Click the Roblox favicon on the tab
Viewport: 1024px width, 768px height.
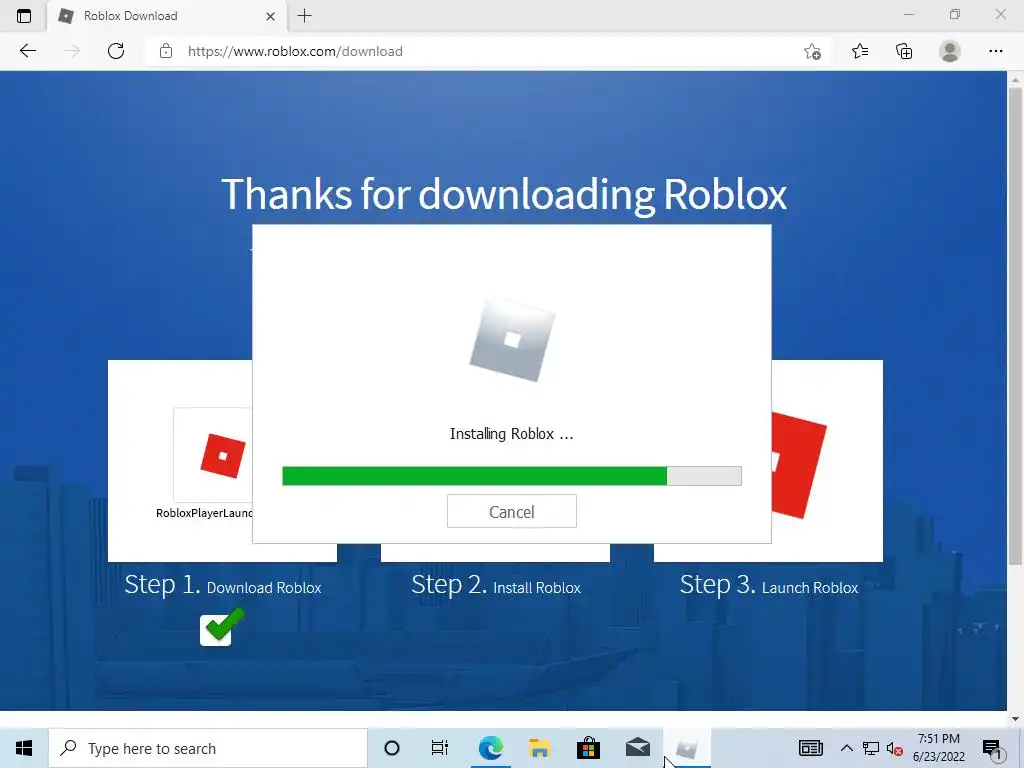click(65, 16)
